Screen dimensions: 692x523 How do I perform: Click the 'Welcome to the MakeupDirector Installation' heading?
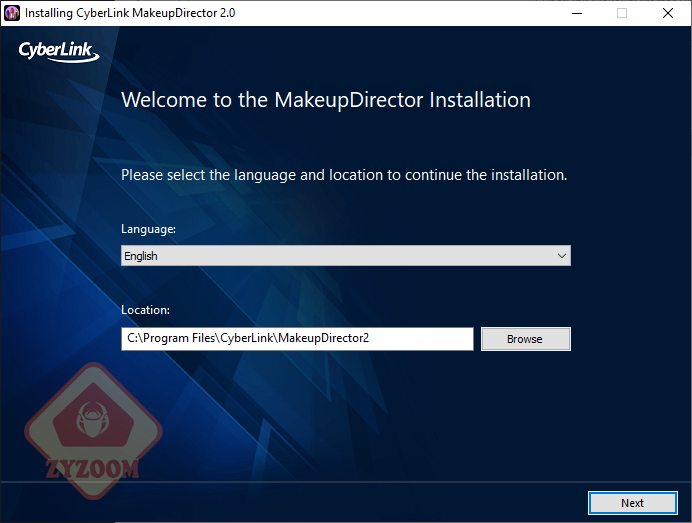326,100
